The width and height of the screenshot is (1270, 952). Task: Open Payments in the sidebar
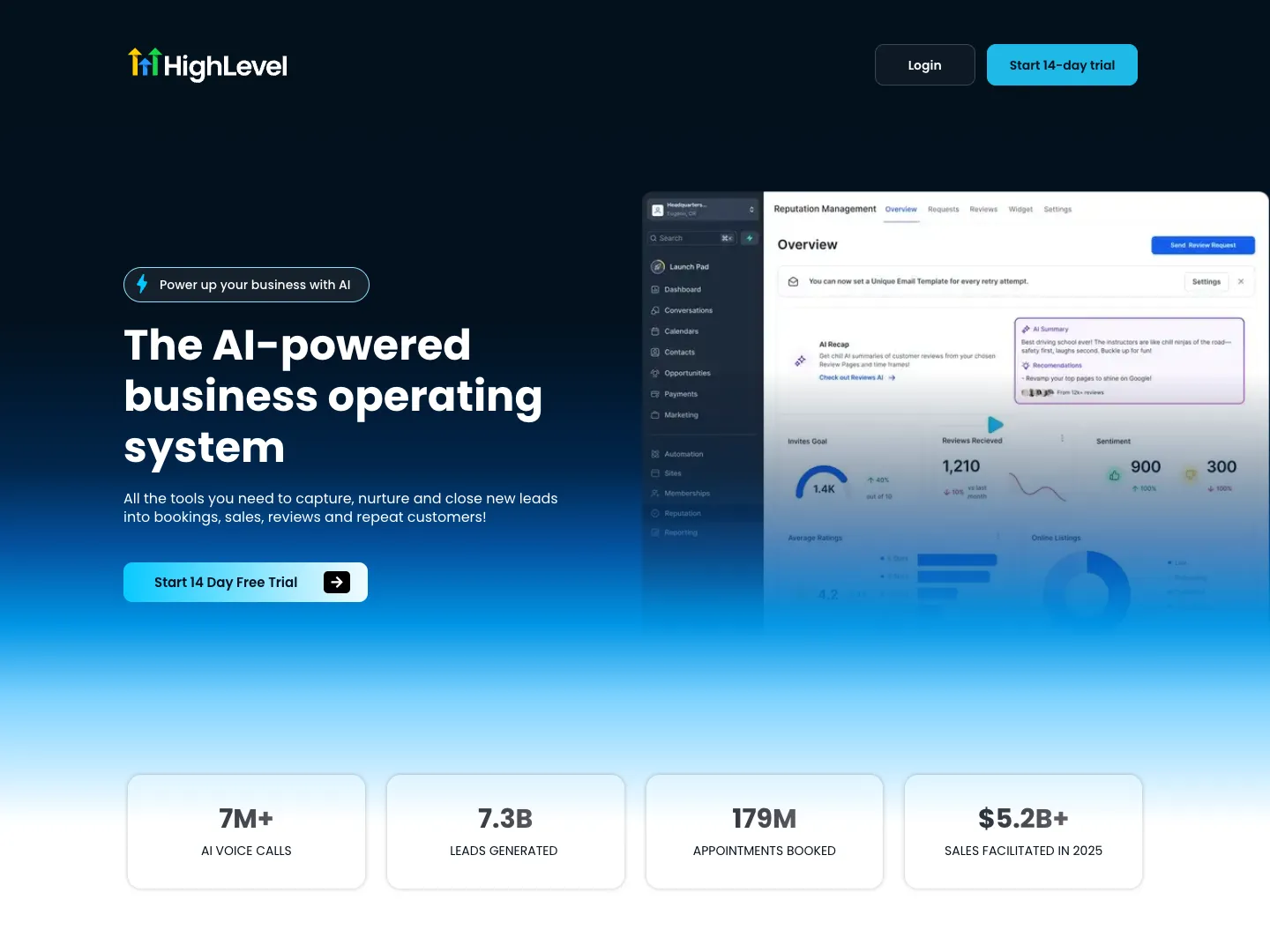pyautogui.click(x=675, y=394)
